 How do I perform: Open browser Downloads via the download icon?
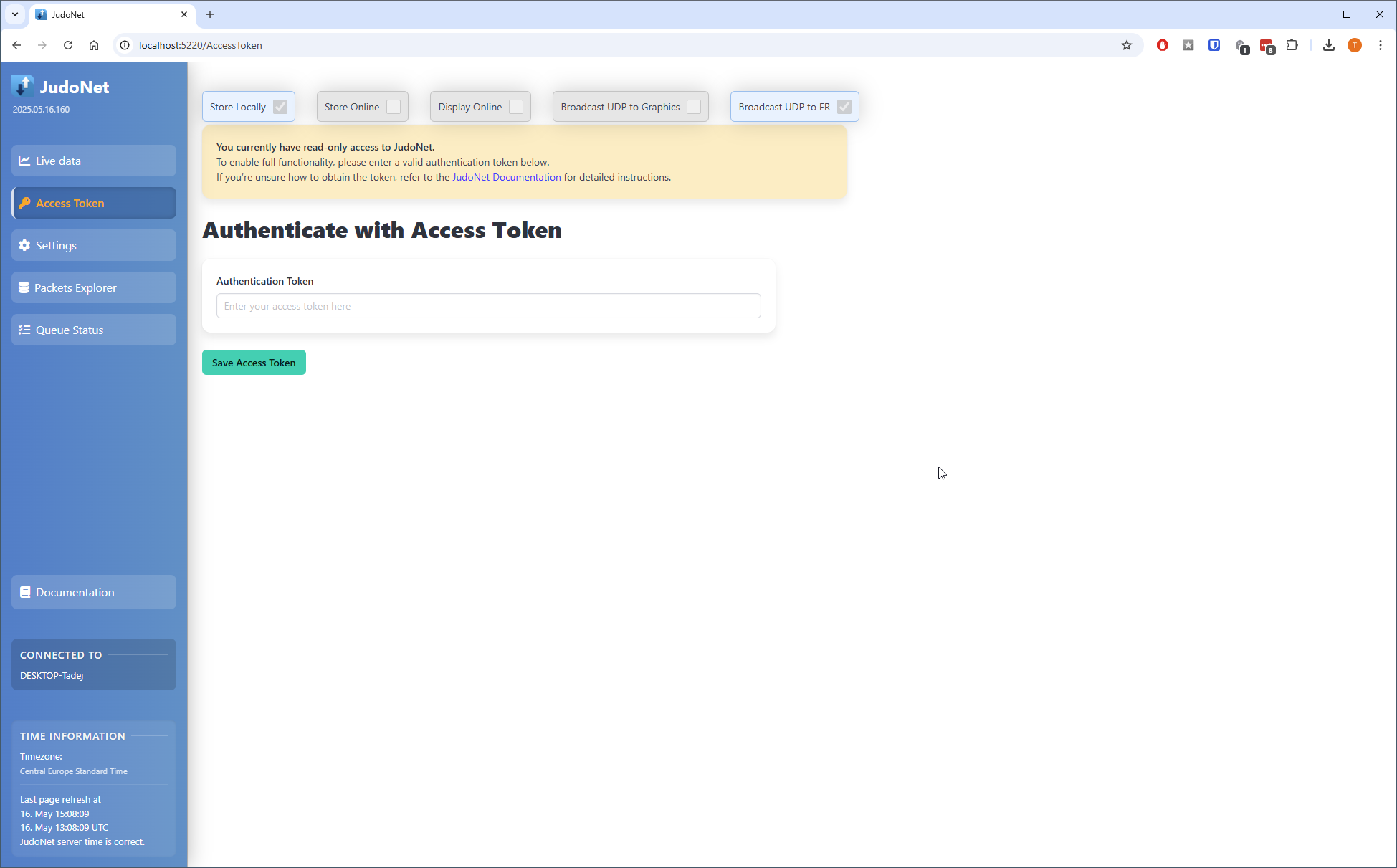[1329, 45]
